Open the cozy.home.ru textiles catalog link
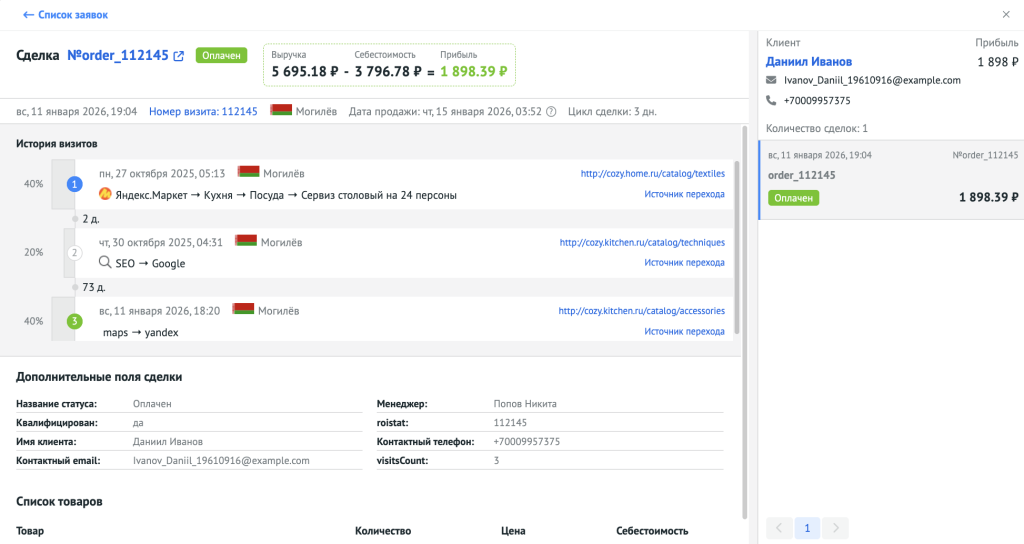This screenshot has height=544, width=1024. click(652, 173)
